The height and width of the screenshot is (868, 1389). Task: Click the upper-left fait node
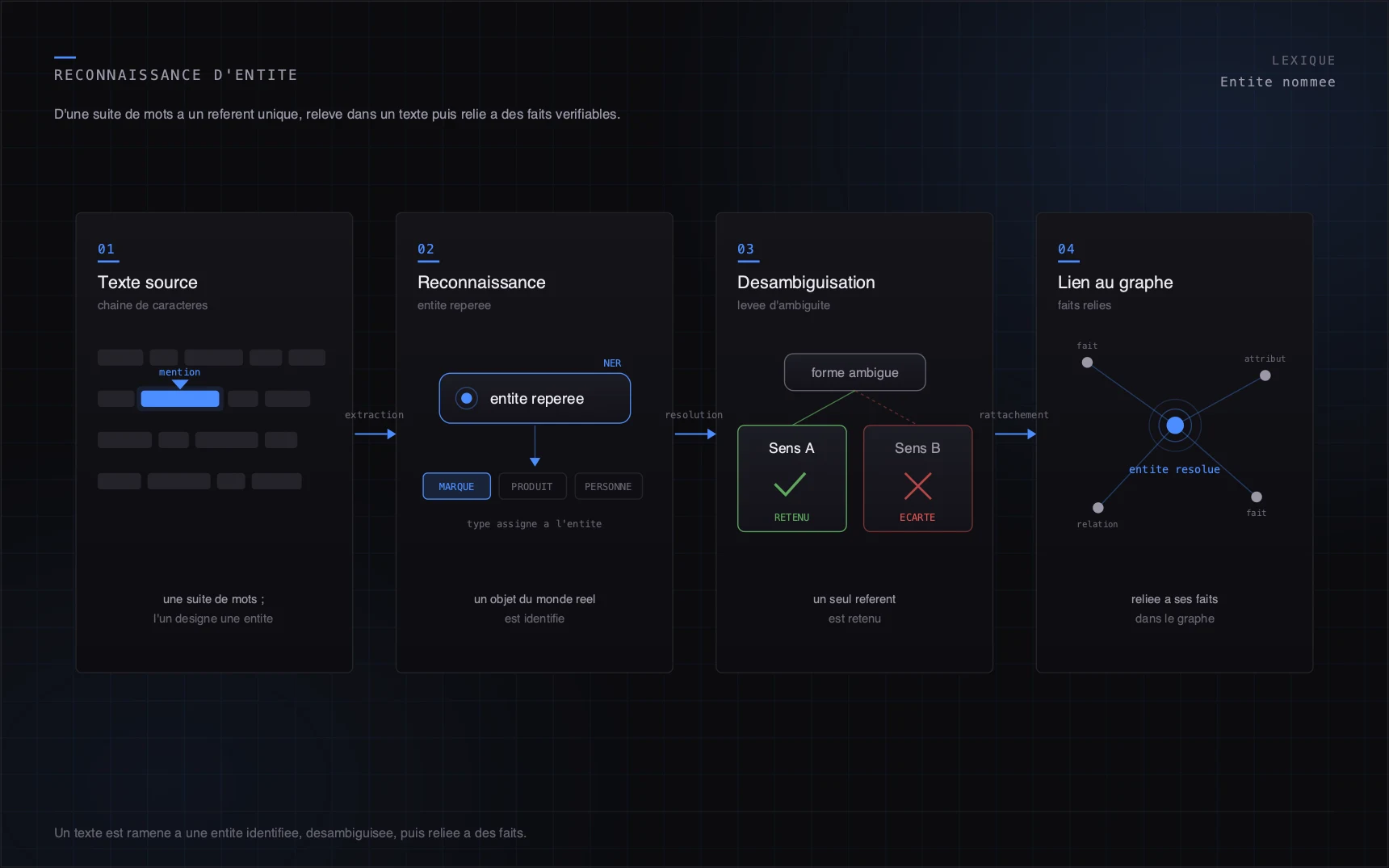point(1087,363)
